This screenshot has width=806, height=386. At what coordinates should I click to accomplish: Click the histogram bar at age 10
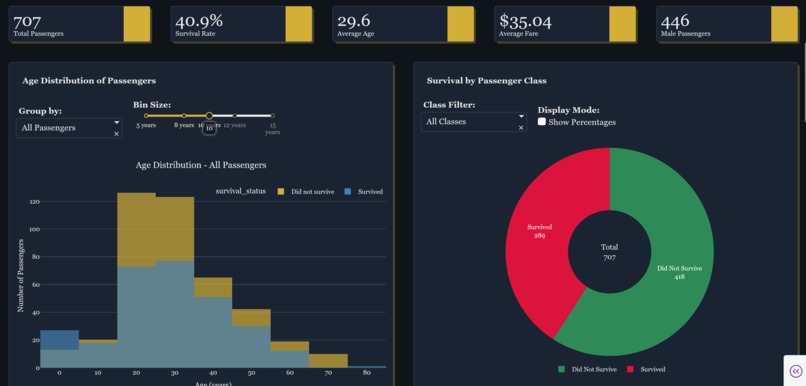(98, 354)
